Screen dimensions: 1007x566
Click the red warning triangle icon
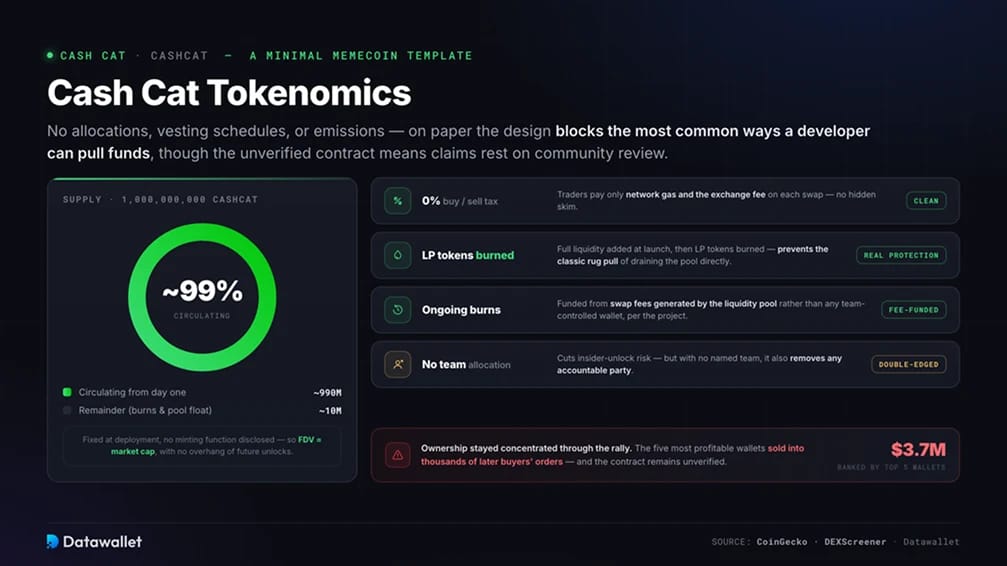(x=398, y=455)
